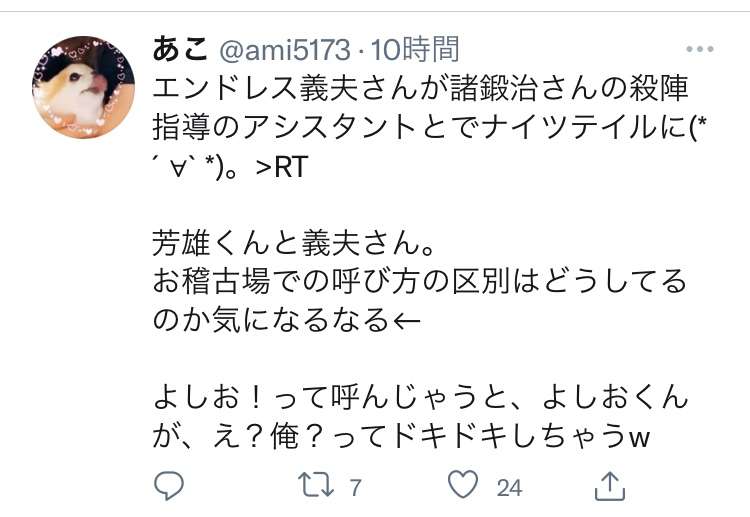The width and height of the screenshot is (750, 517).
Task: View likes by clicking the count 24
Action: tap(509, 488)
